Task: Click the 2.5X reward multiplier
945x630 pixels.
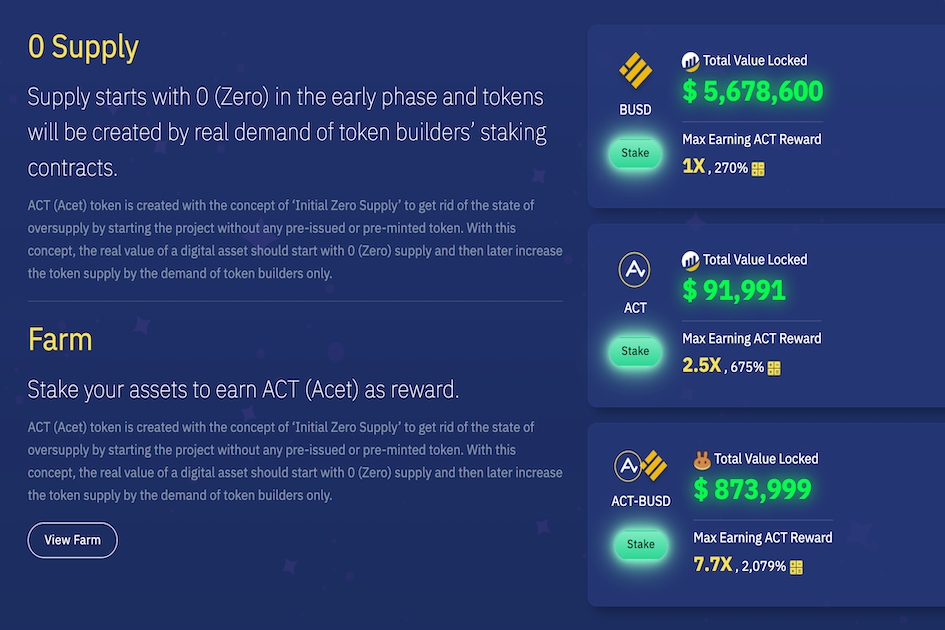Action: coord(702,365)
